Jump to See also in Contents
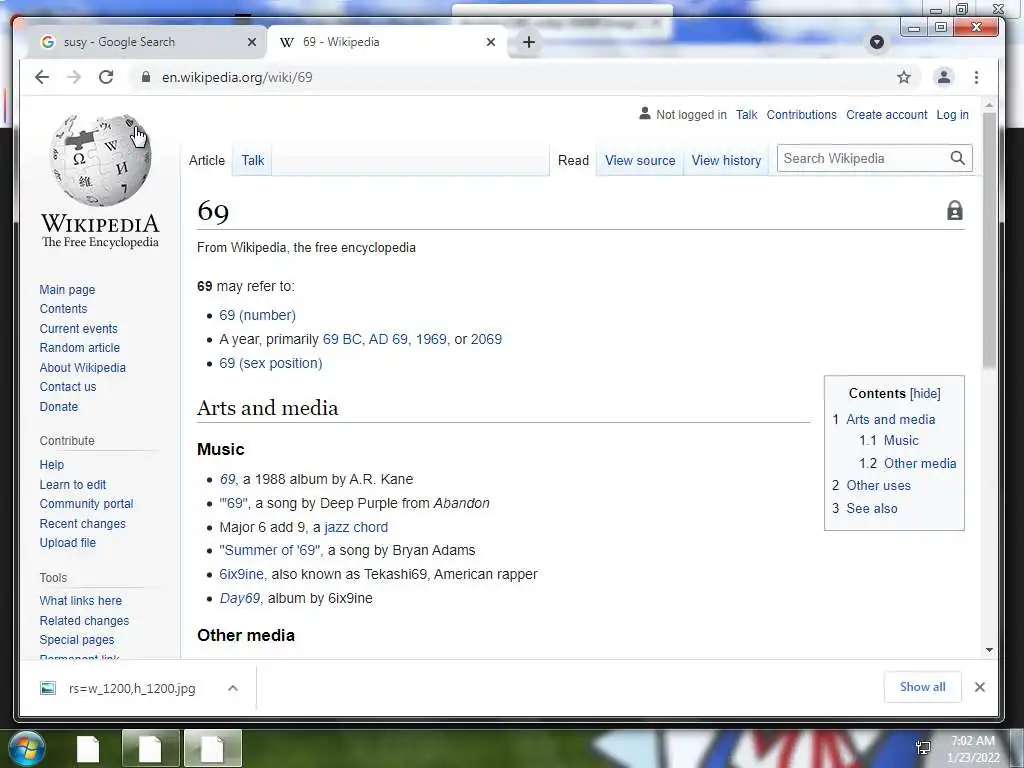Viewport: 1024px width, 768px height. coord(872,508)
